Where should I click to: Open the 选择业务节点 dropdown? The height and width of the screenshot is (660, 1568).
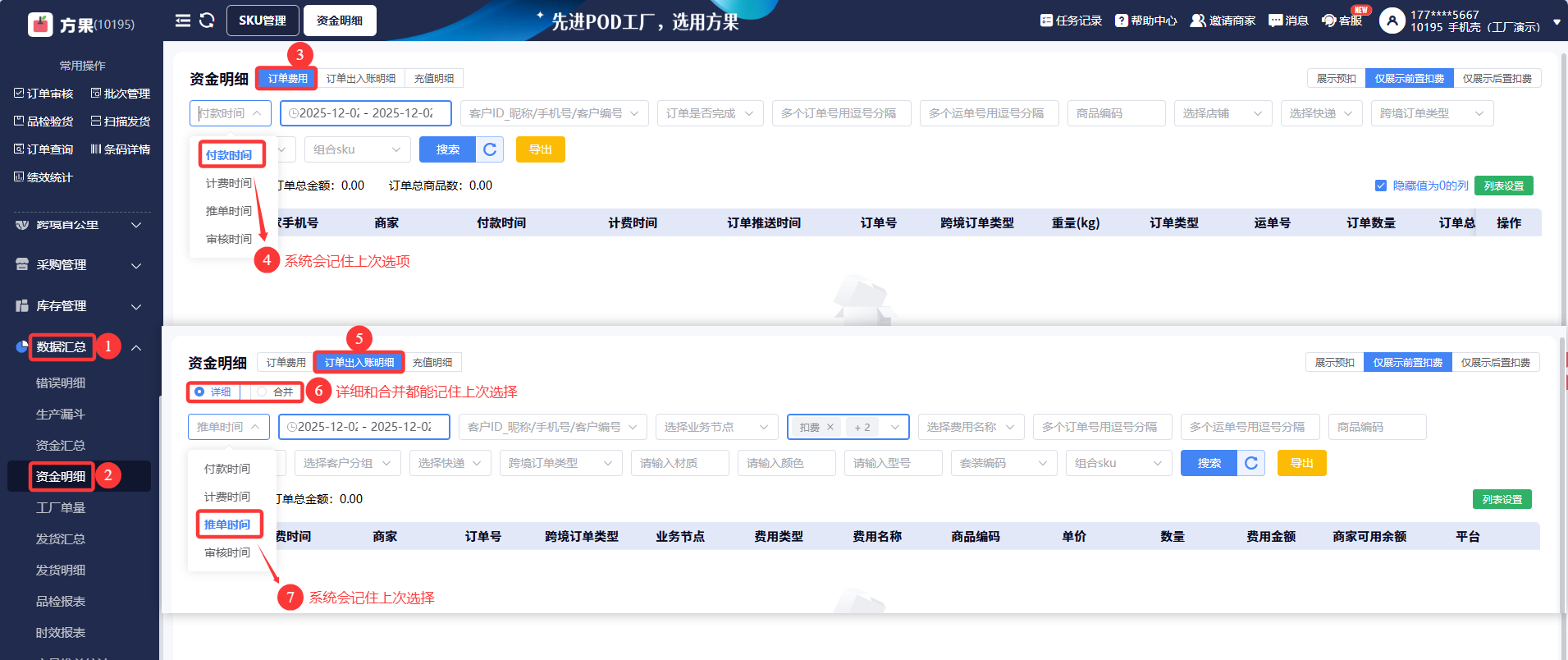click(x=715, y=427)
